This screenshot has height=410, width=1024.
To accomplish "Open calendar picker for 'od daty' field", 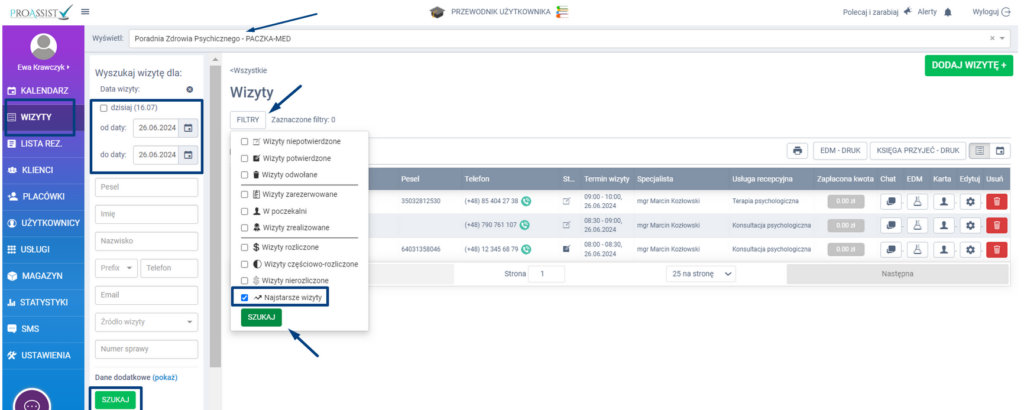I will [187, 128].
